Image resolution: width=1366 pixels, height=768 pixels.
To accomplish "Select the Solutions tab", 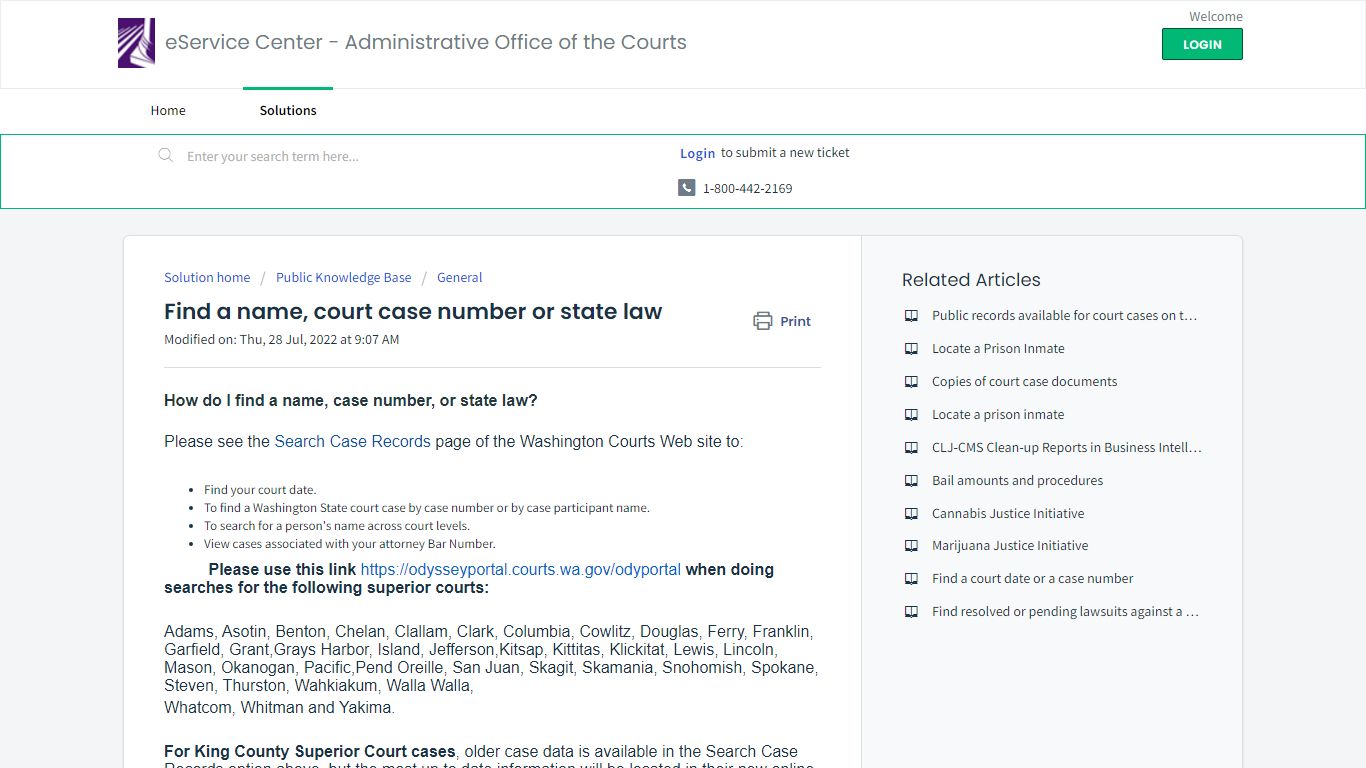I will tap(288, 110).
